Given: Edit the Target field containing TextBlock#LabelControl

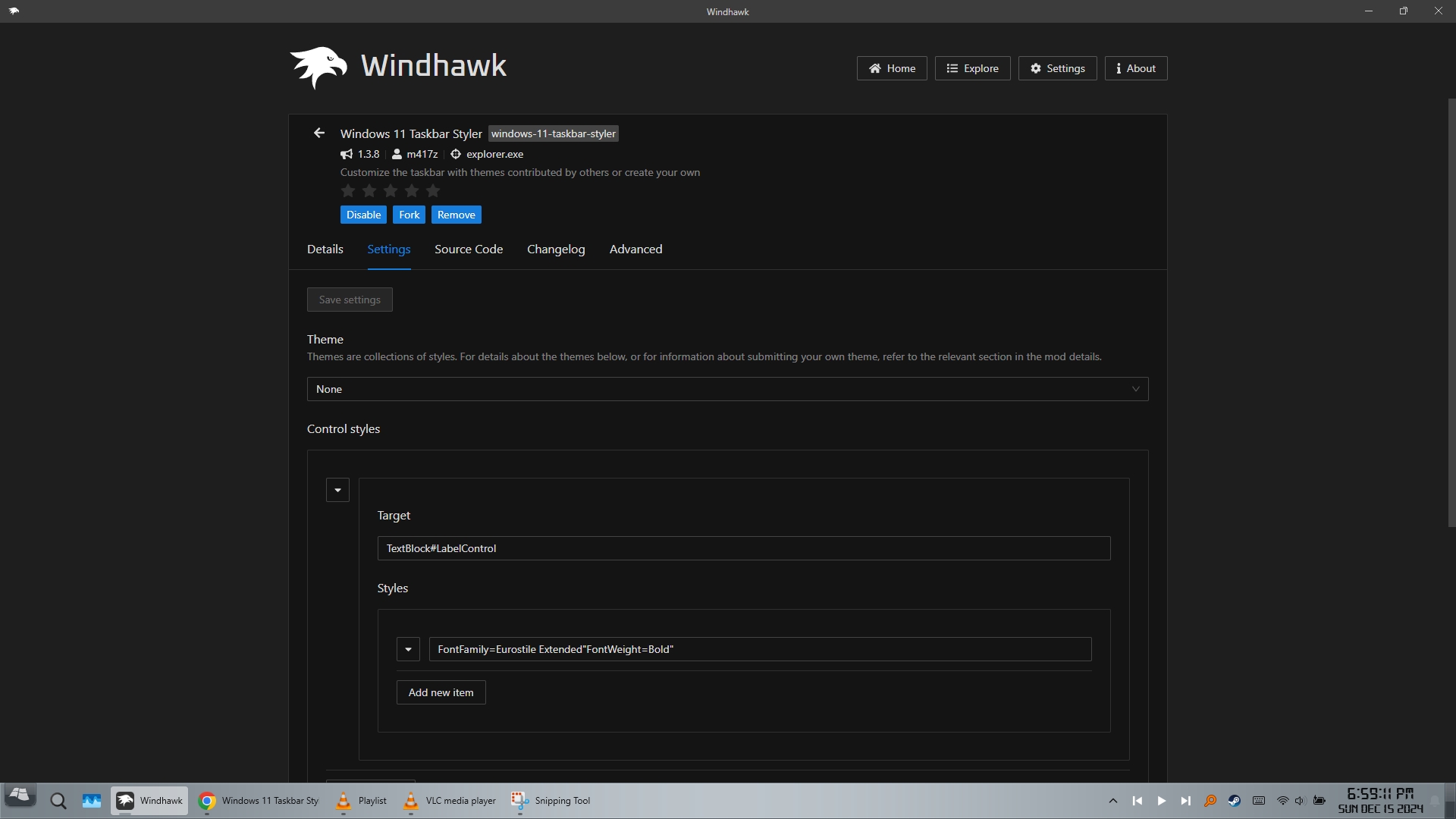Looking at the screenshot, I should click(x=743, y=548).
